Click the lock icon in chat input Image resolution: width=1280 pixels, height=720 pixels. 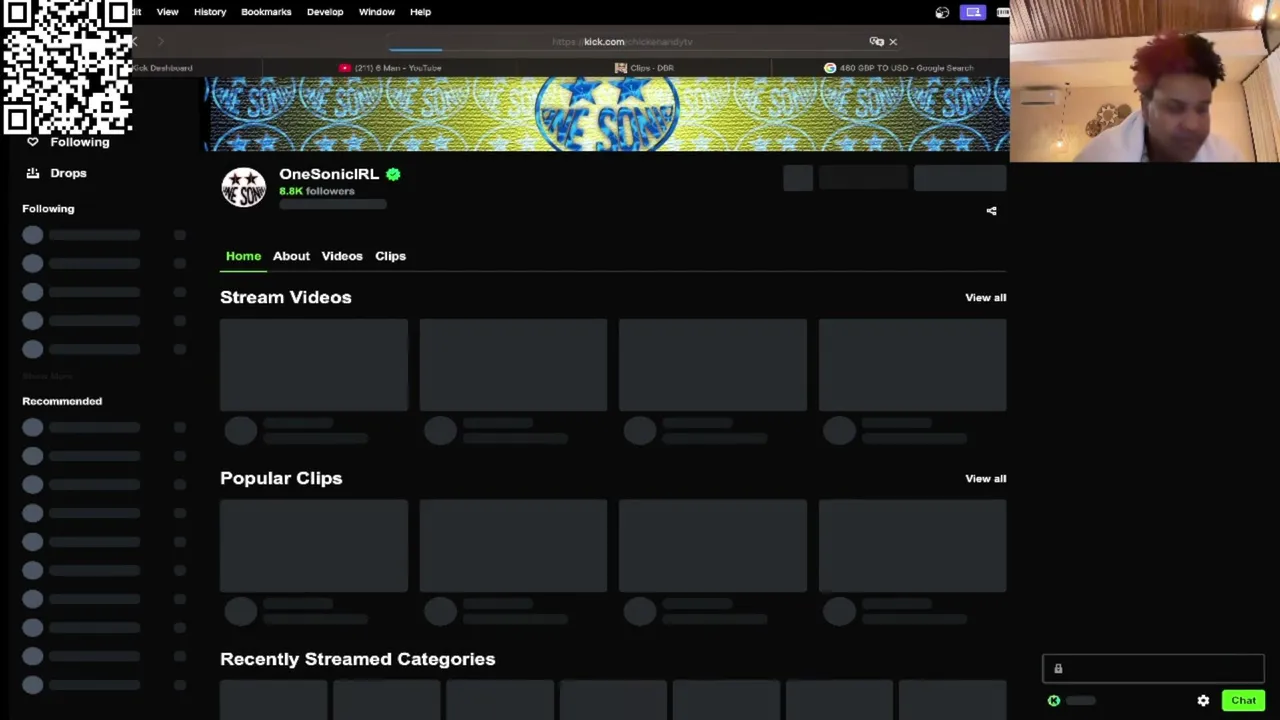[x=1058, y=669]
